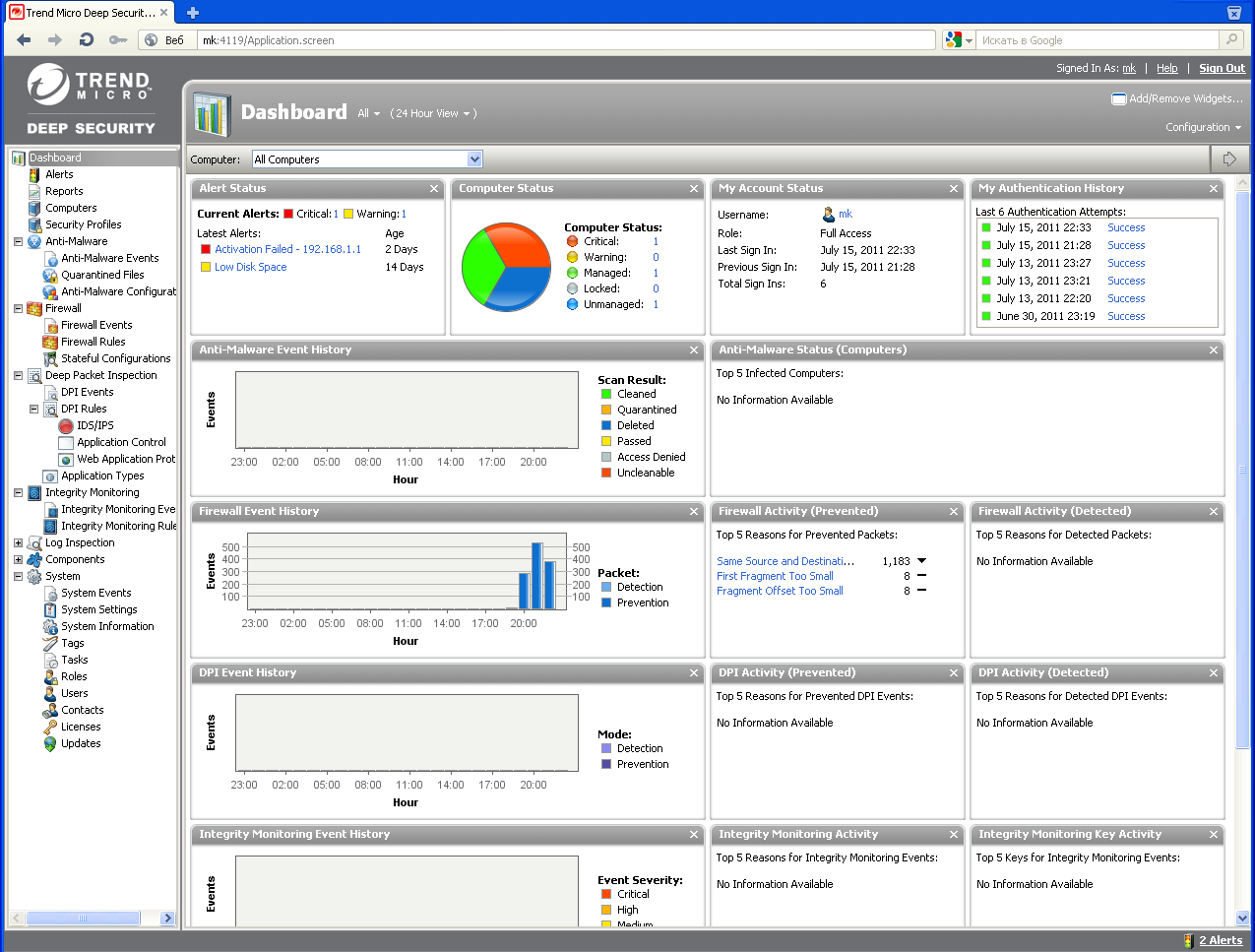
Task: Open System Settings in the sidebar
Action: click(98, 610)
